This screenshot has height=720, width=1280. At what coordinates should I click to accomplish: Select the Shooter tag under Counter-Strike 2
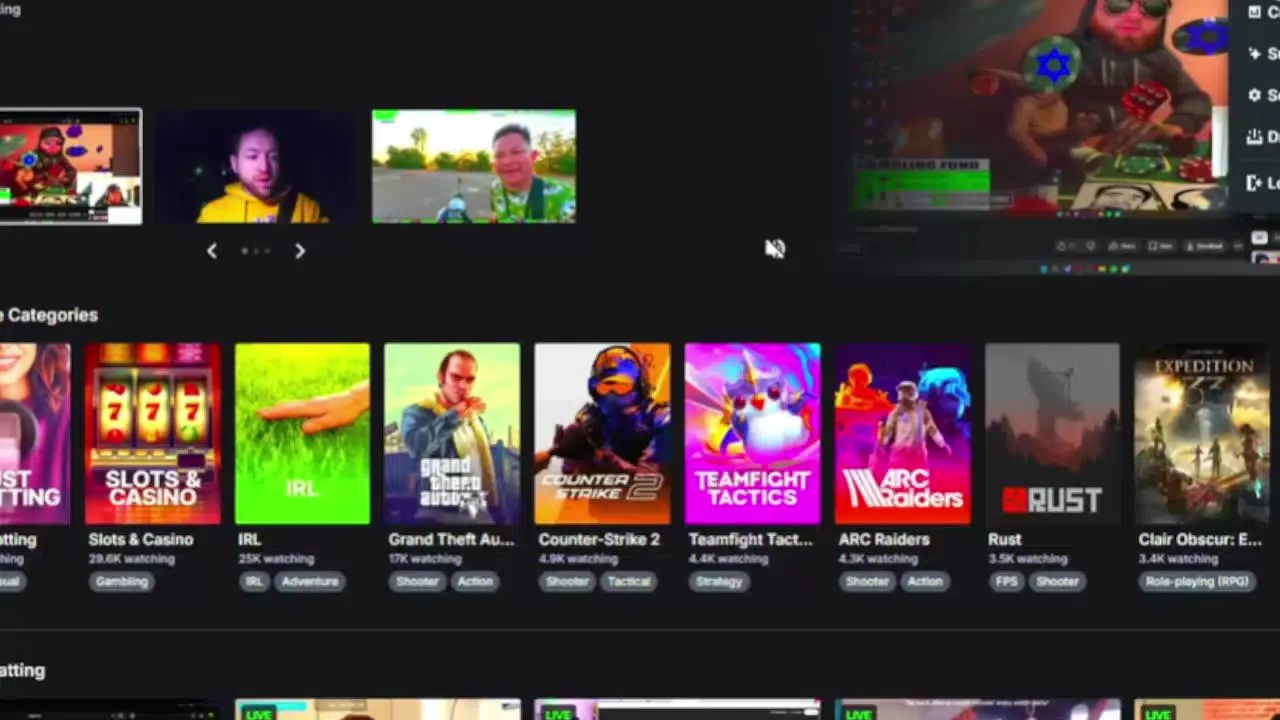(567, 581)
